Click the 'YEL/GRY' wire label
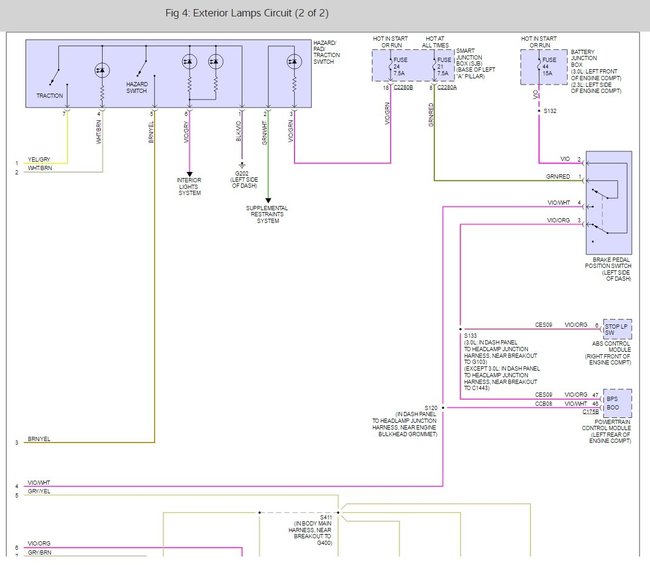This screenshot has width=650, height=565. pos(39,159)
